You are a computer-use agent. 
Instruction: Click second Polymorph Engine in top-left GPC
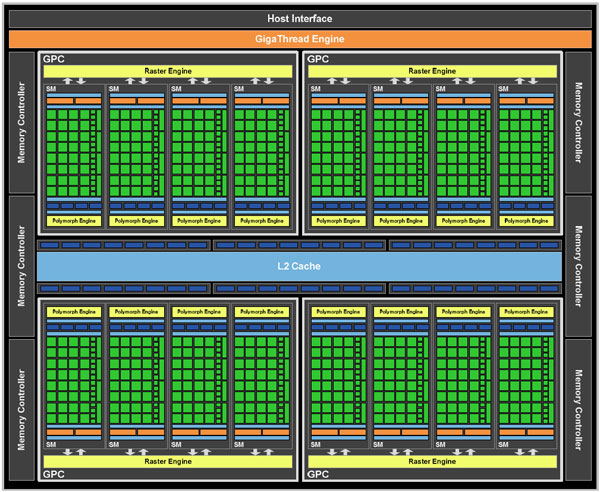137,221
